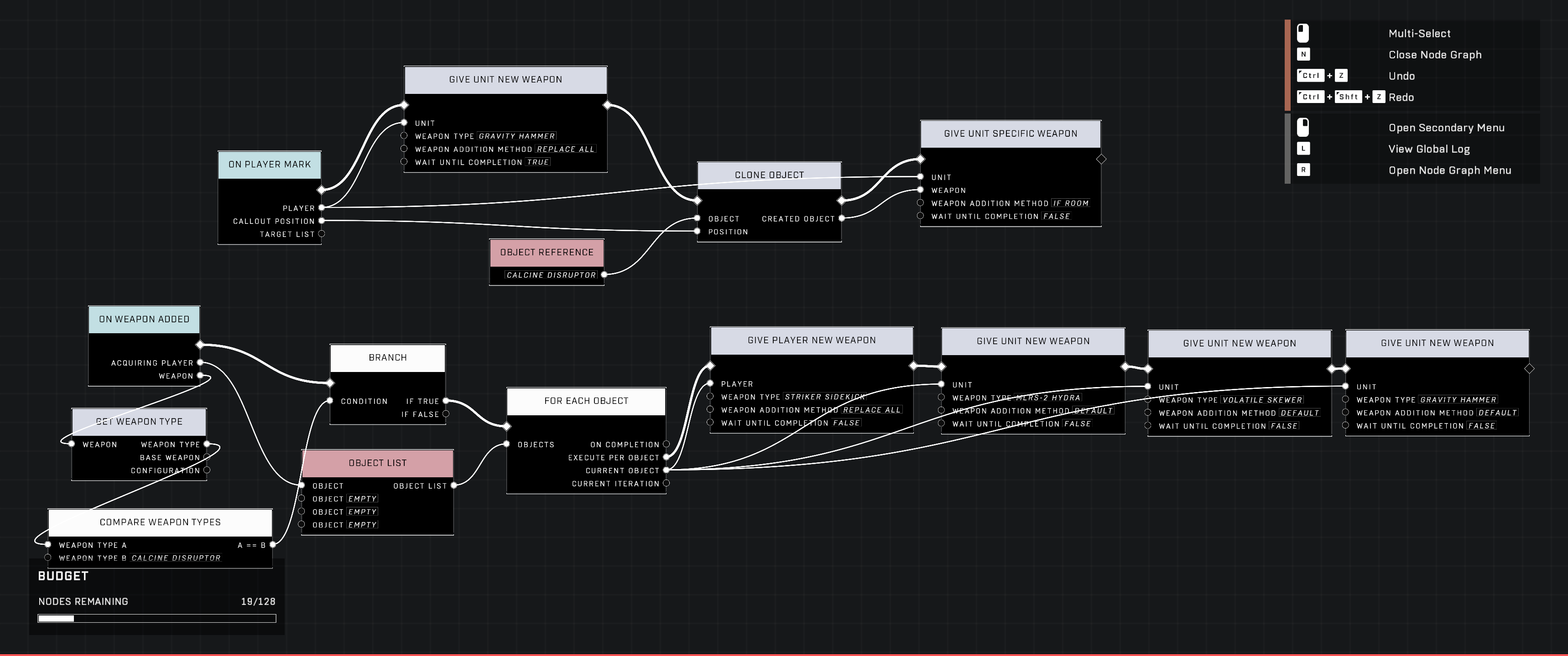1568x656 pixels.
Task: Open the STRIKER SIDEKICK weapon type dropdown
Action: (825, 397)
